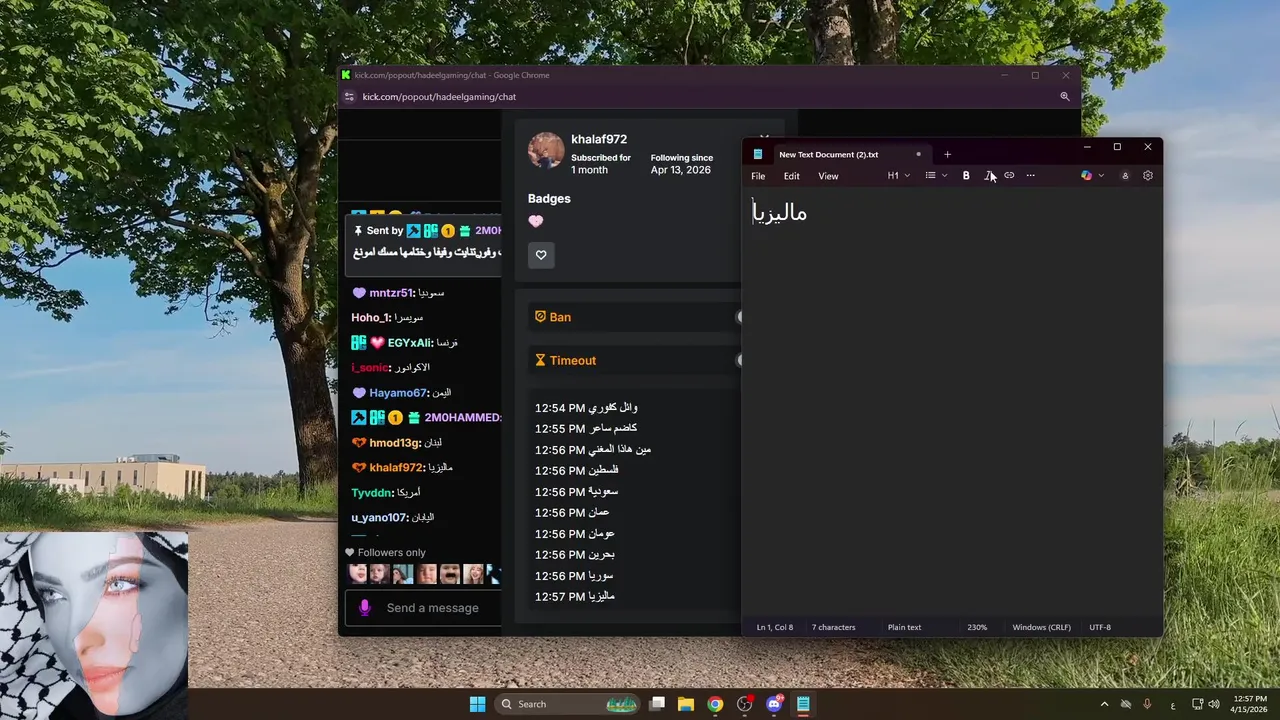Click the first emote in the emote row

click(x=357, y=574)
